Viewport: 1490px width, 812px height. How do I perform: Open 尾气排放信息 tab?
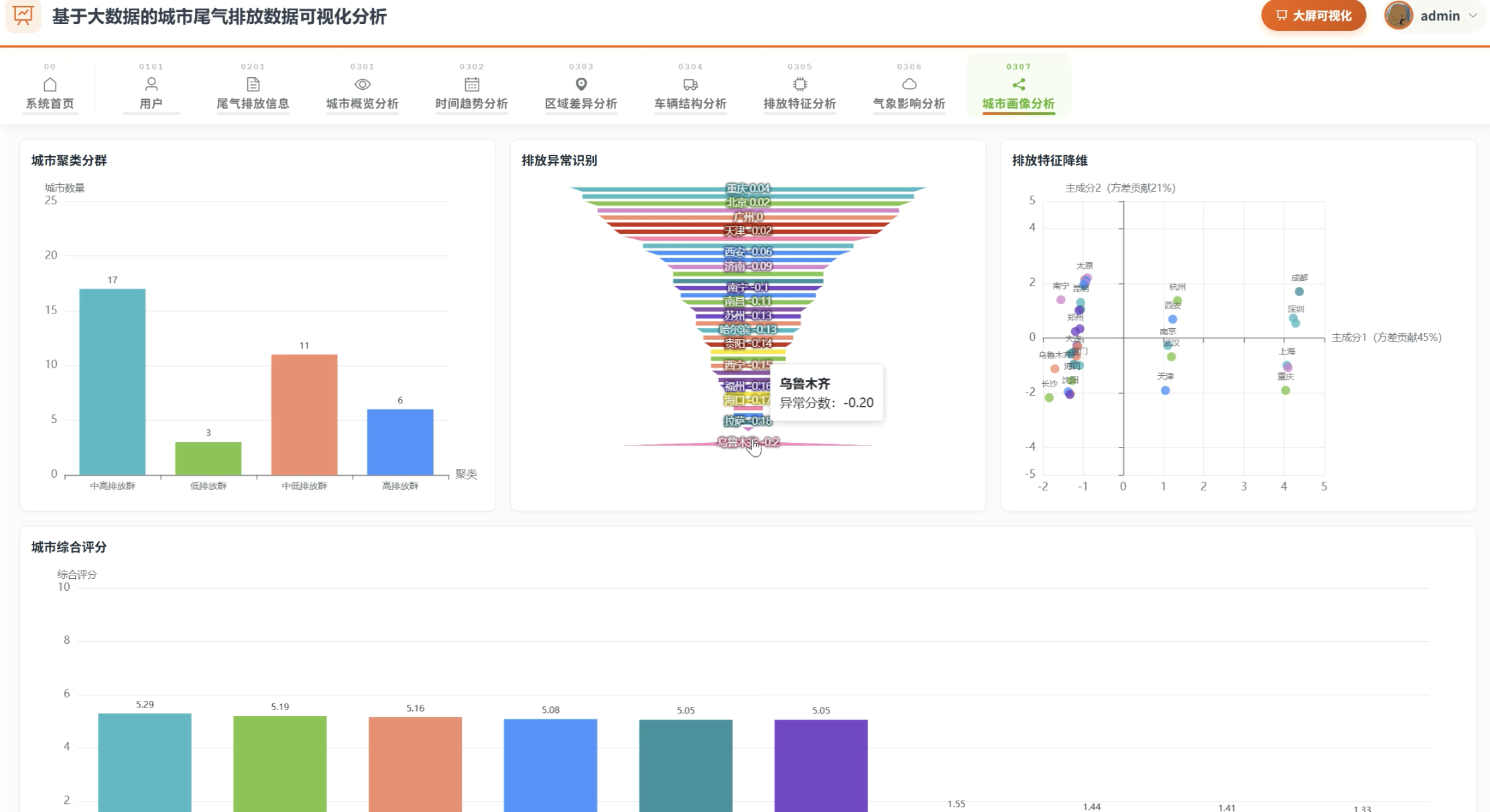point(253,104)
